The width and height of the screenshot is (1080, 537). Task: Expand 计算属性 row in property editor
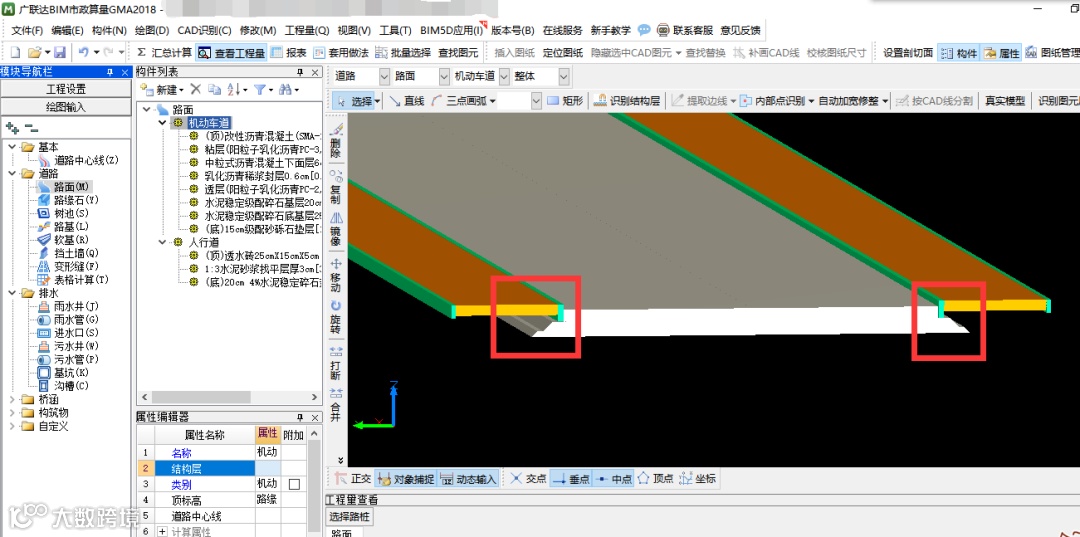tap(163, 531)
